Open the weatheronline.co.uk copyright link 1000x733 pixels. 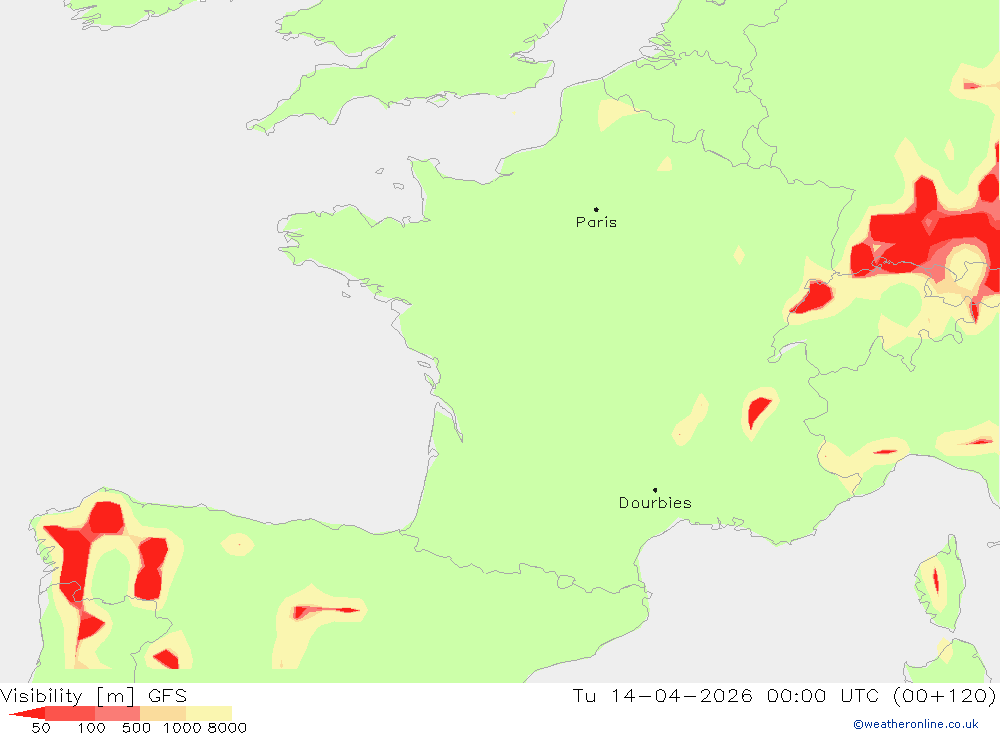pyautogui.click(x=916, y=724)
